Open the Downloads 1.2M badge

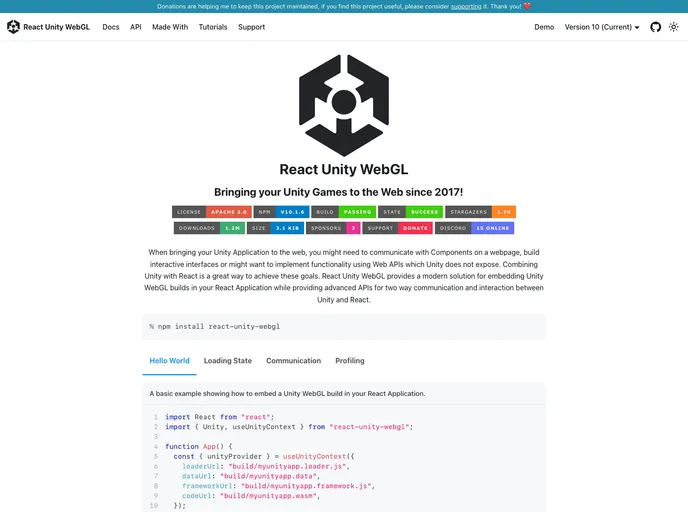tap(209, 228)
